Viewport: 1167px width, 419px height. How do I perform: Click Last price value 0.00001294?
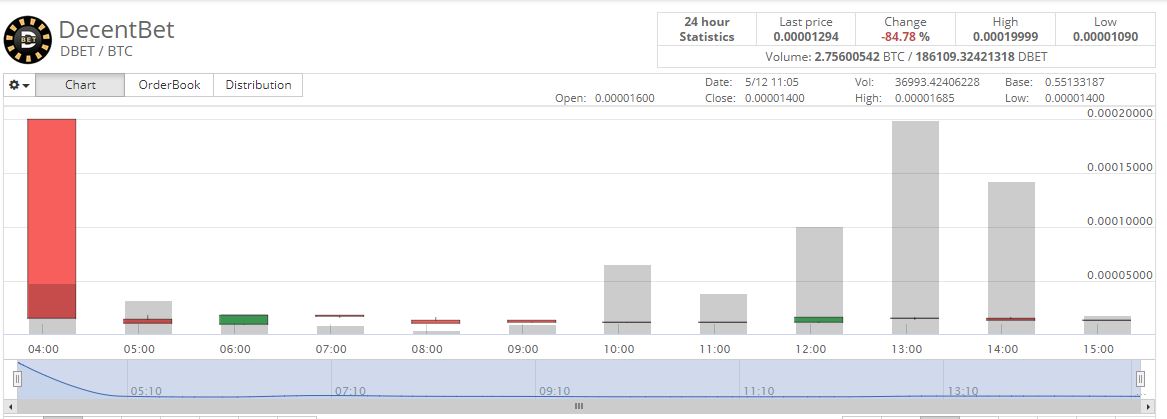(x=805, y=36)
